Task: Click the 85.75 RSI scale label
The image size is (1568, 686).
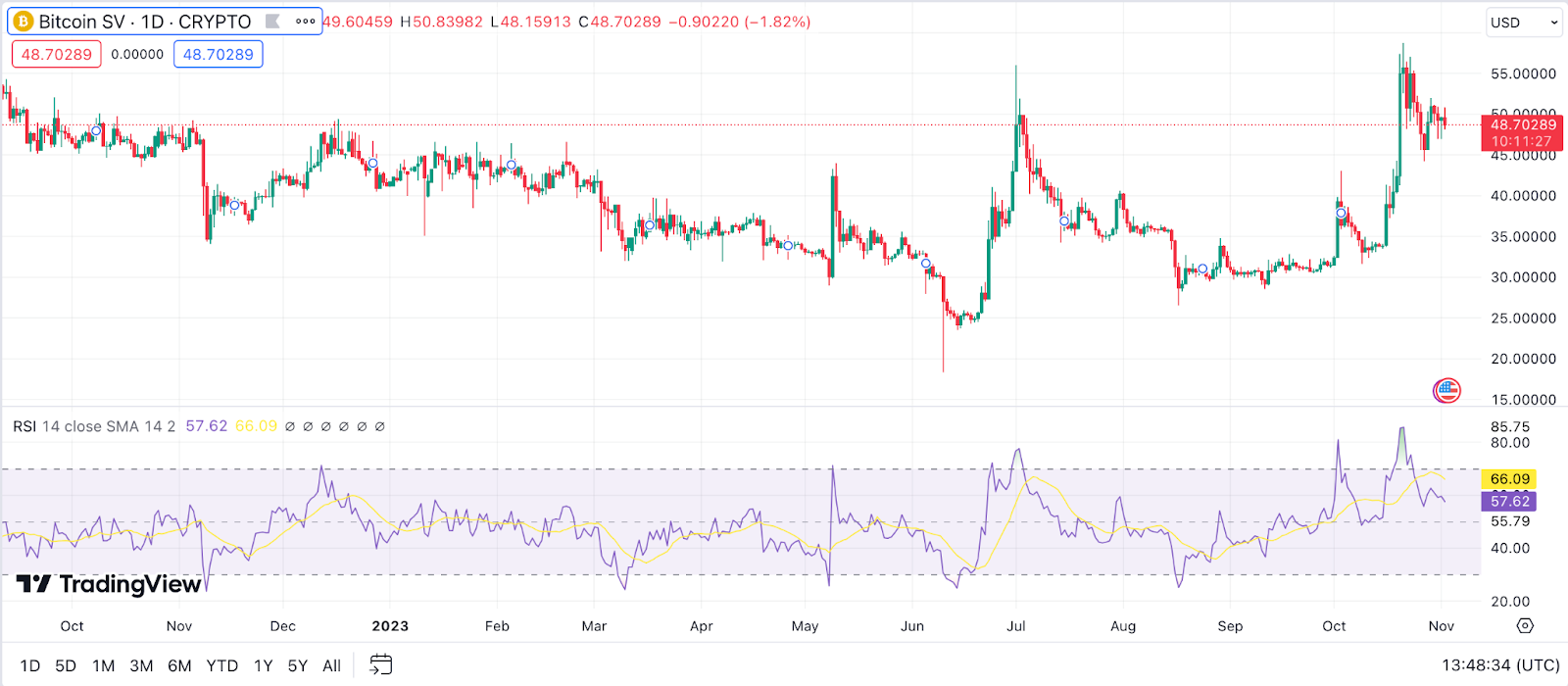Action: tap(1510, 427)
